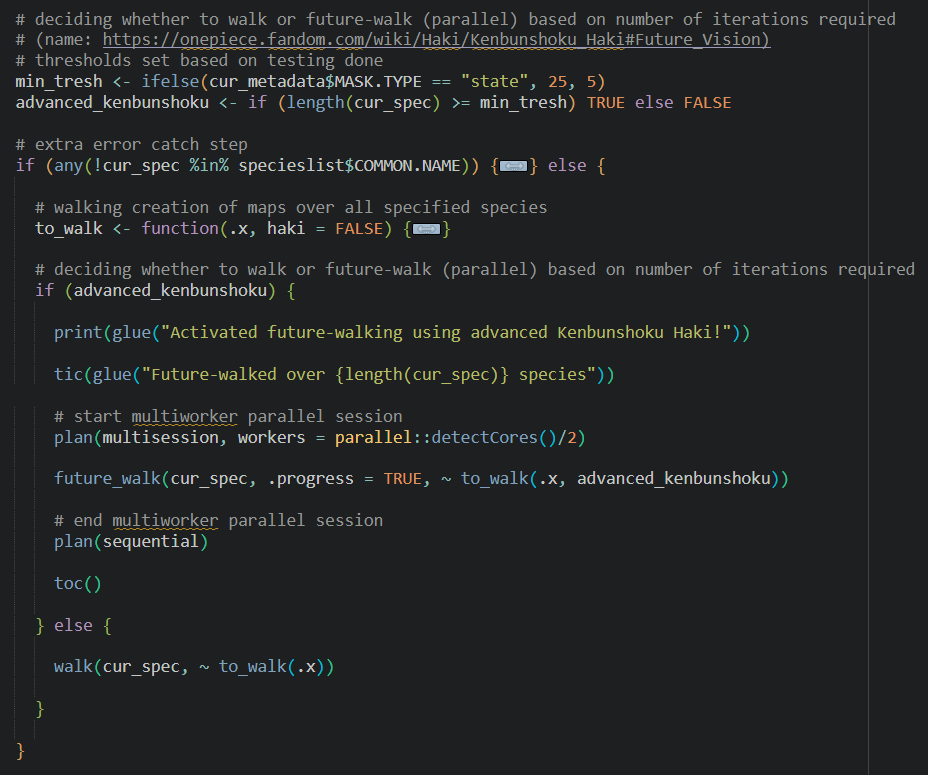The width and height of the screenshot is (928, 775).
Task: Click the print(glue( statement
Action: [402, 333]
